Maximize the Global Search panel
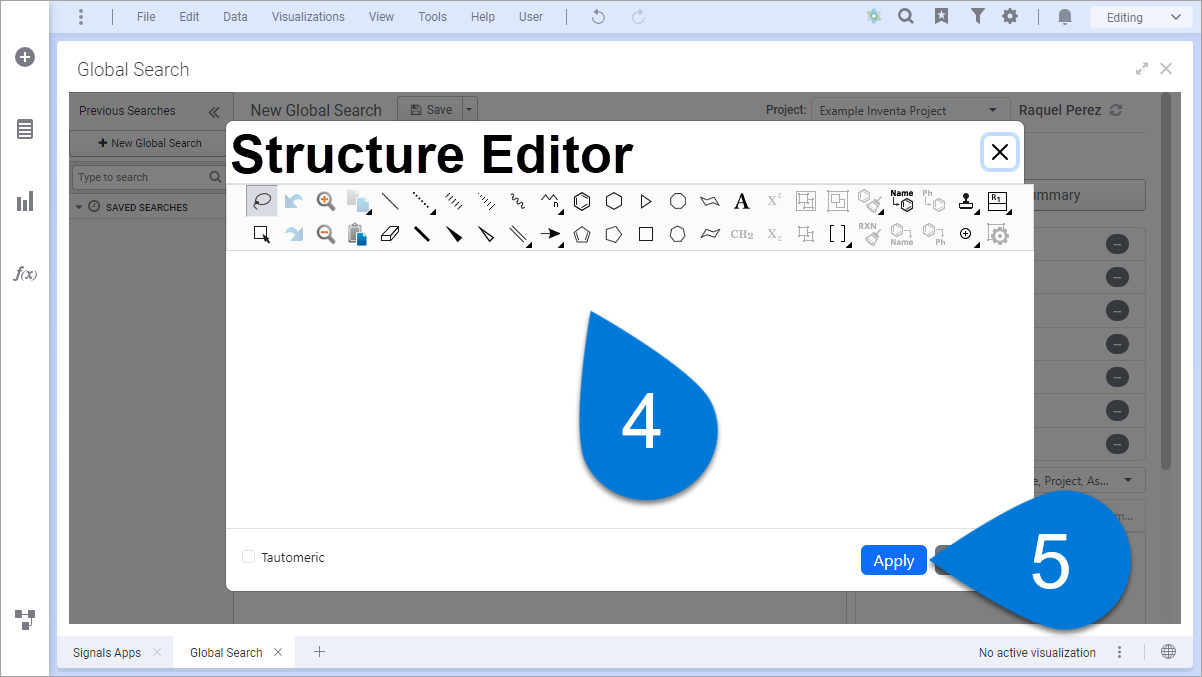This screenshot has height=677, width=1202. coord(1142,69)
